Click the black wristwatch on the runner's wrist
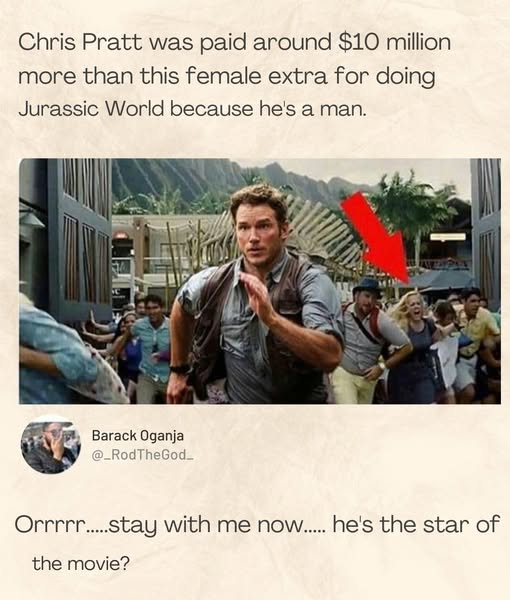This screenshot has height=600, width=510. (180, 369)
